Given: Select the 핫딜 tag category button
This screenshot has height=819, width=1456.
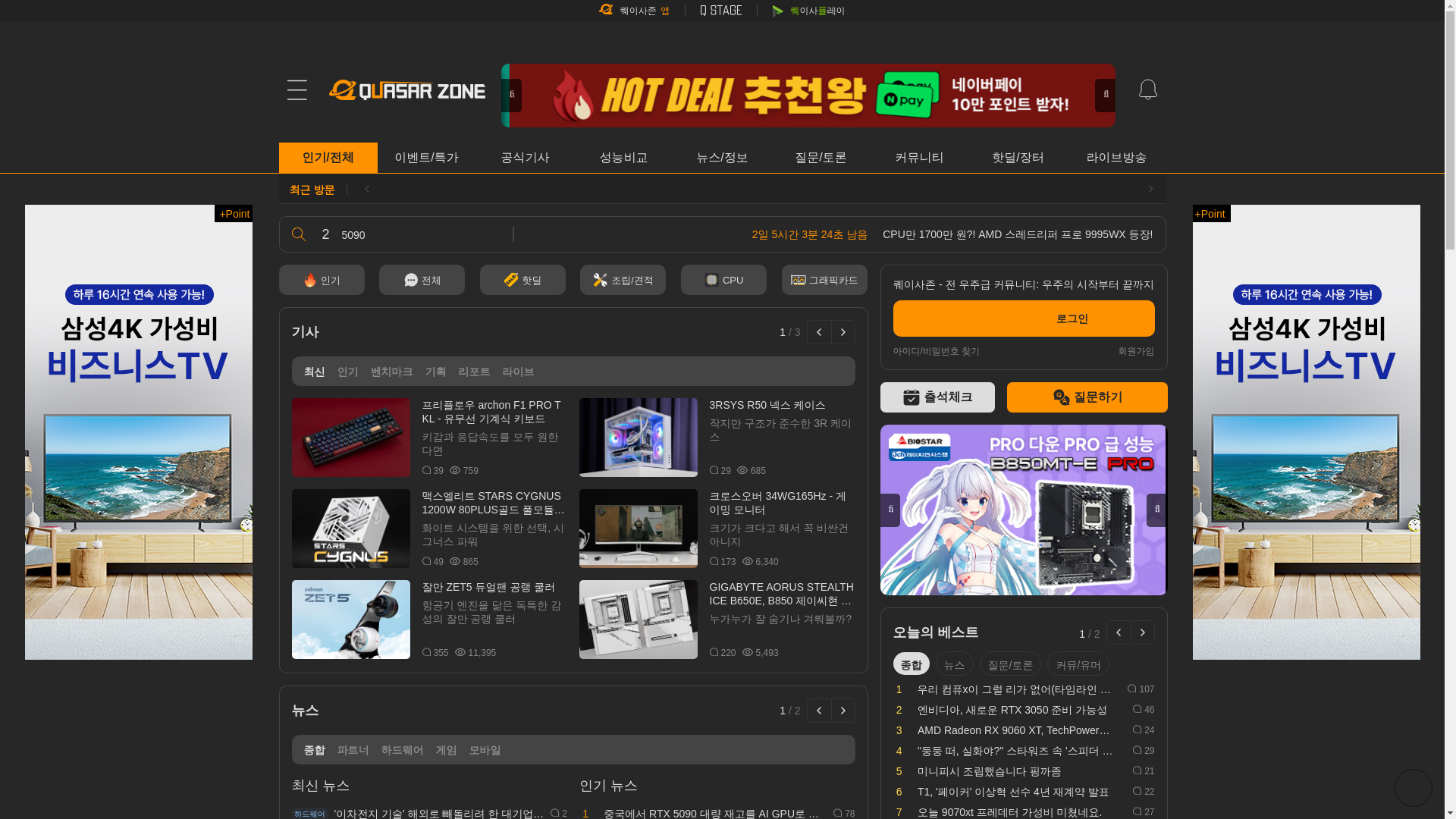Looking at the screenshot, I should (522, 280).
